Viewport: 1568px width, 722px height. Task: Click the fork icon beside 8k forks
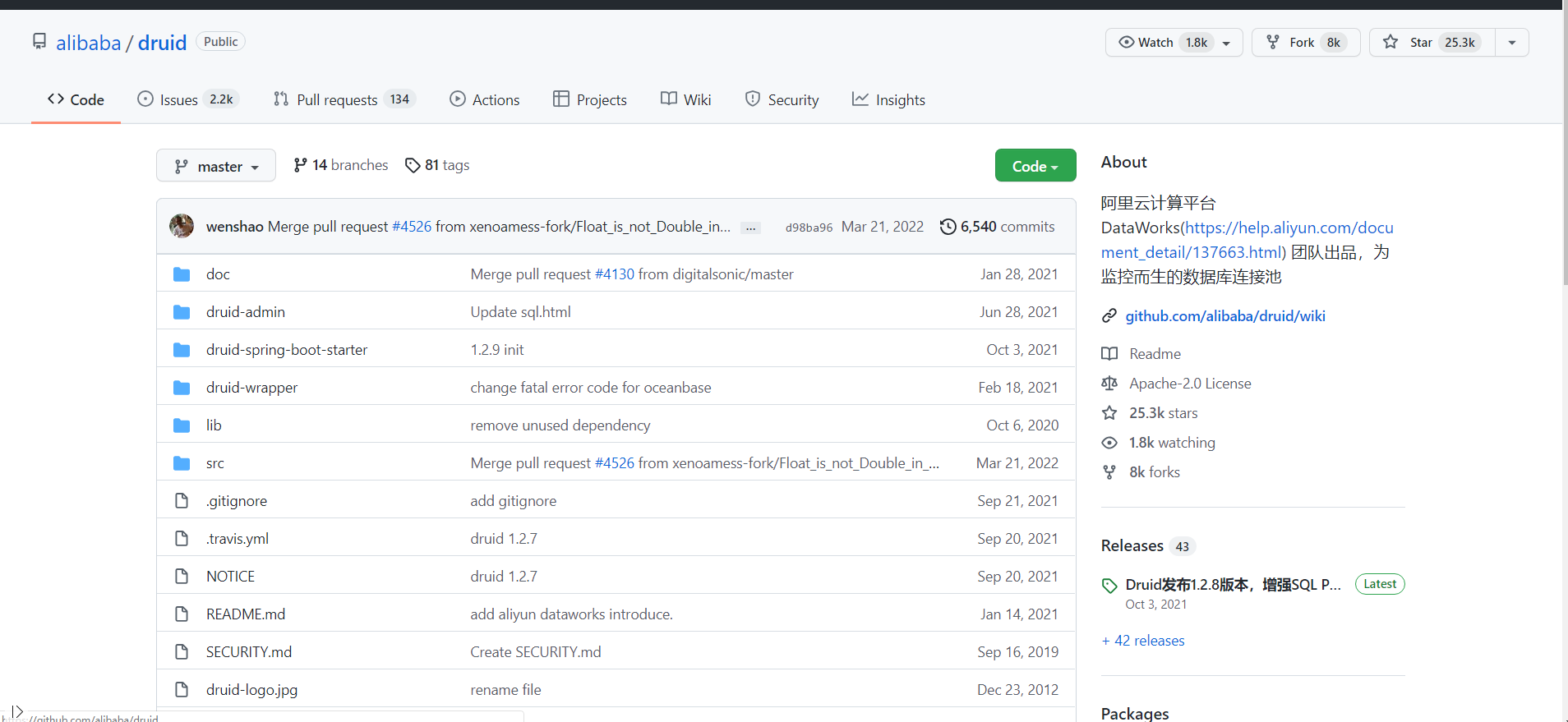(x=1109, y=472)
